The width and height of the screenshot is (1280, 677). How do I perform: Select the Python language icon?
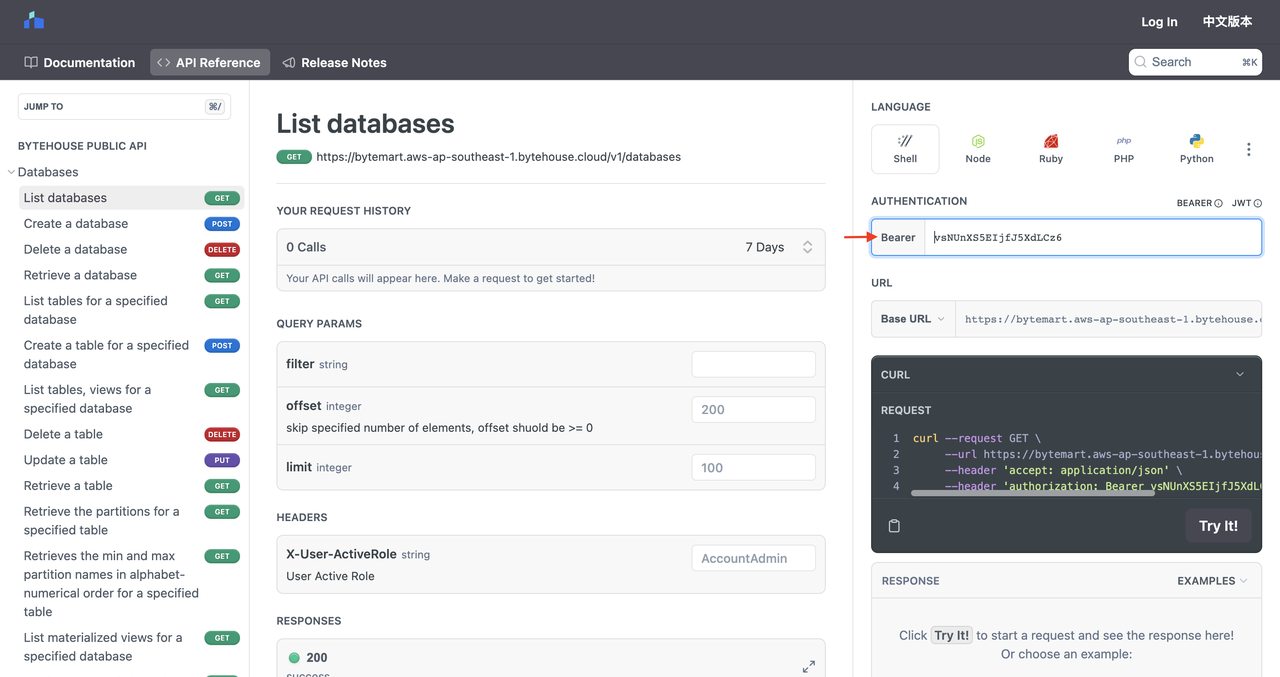tap(1196, 149)
